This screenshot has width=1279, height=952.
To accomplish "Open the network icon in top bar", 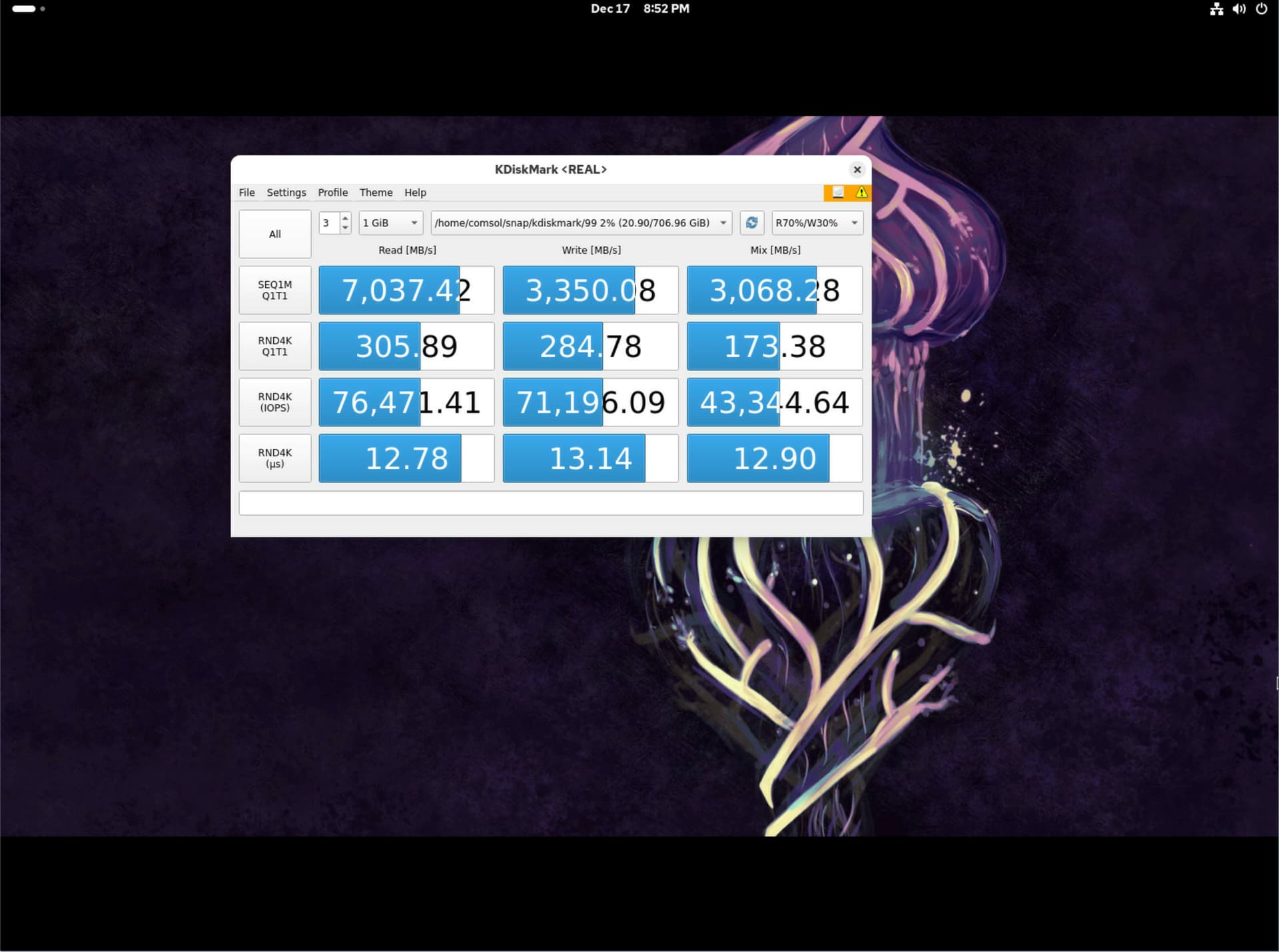I will coord(1216,9).
